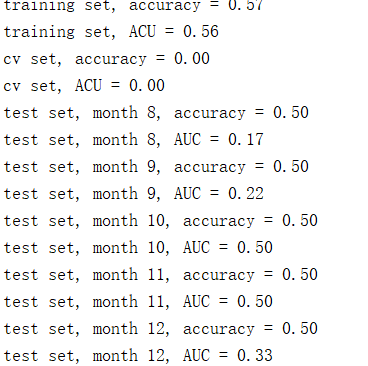Viewport: 368px width, 366px height.
Task: Click the cv set accuracy = 0.00 line
Action: coord(106,59)
